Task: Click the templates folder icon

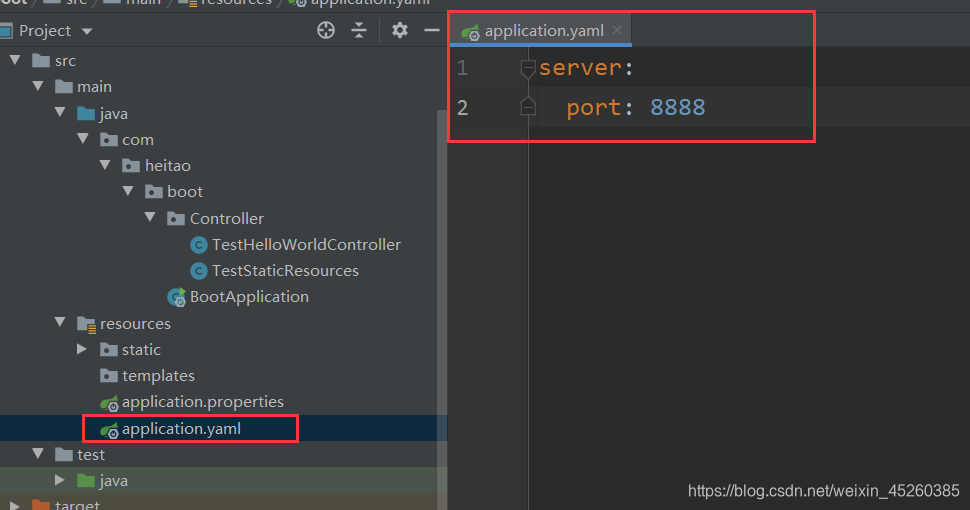Action: click(108, 376)
